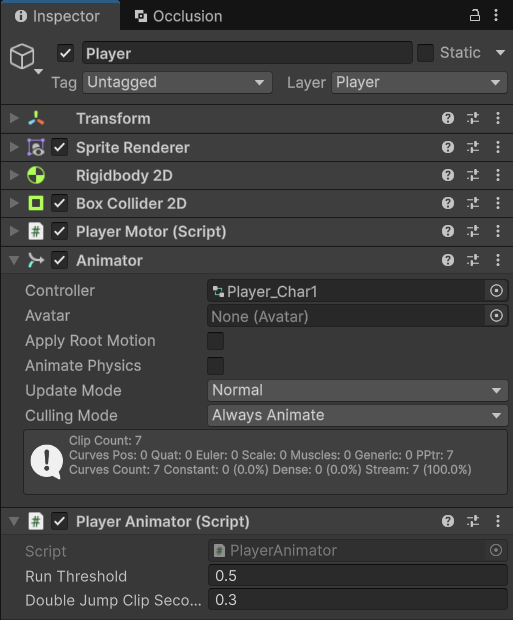Expand the Rigidbody 2D component foldout
Viewport: 513px width, 620px height.
click(14, 175)
